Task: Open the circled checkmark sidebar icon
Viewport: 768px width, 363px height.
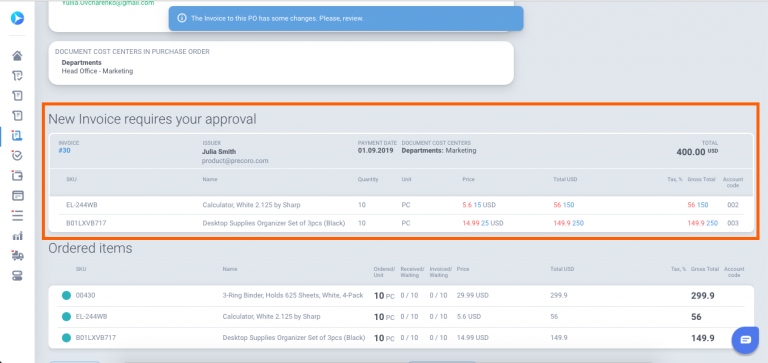Action: [17, 156]
